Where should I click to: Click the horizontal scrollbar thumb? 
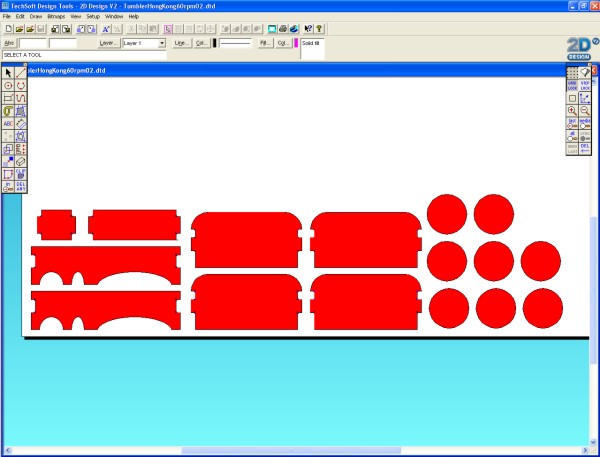291,450
